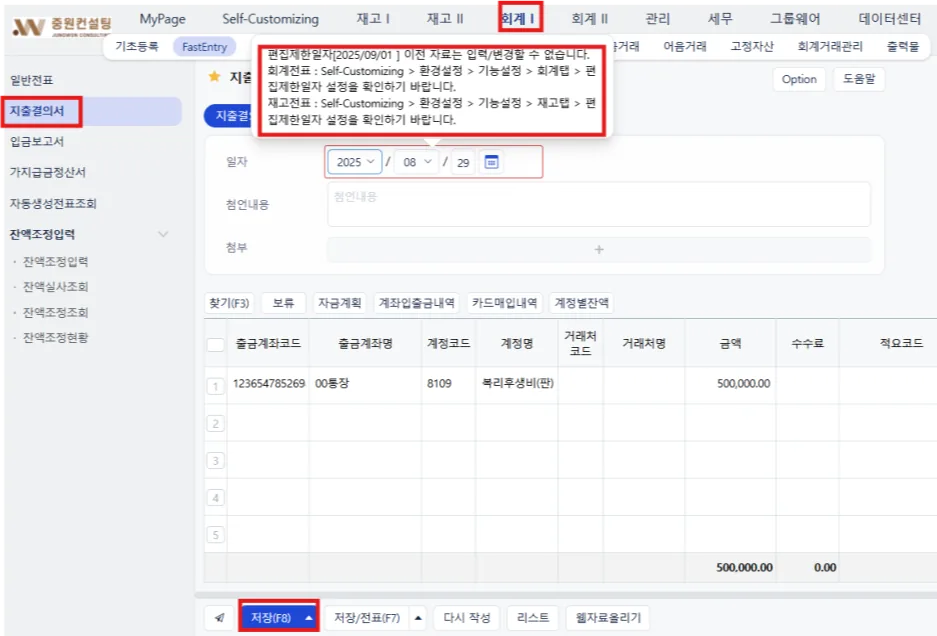This screenshot has height=636, width=937.
Task: Open 자동생성전표조회 in the sidebar
Action: [53, 203]
